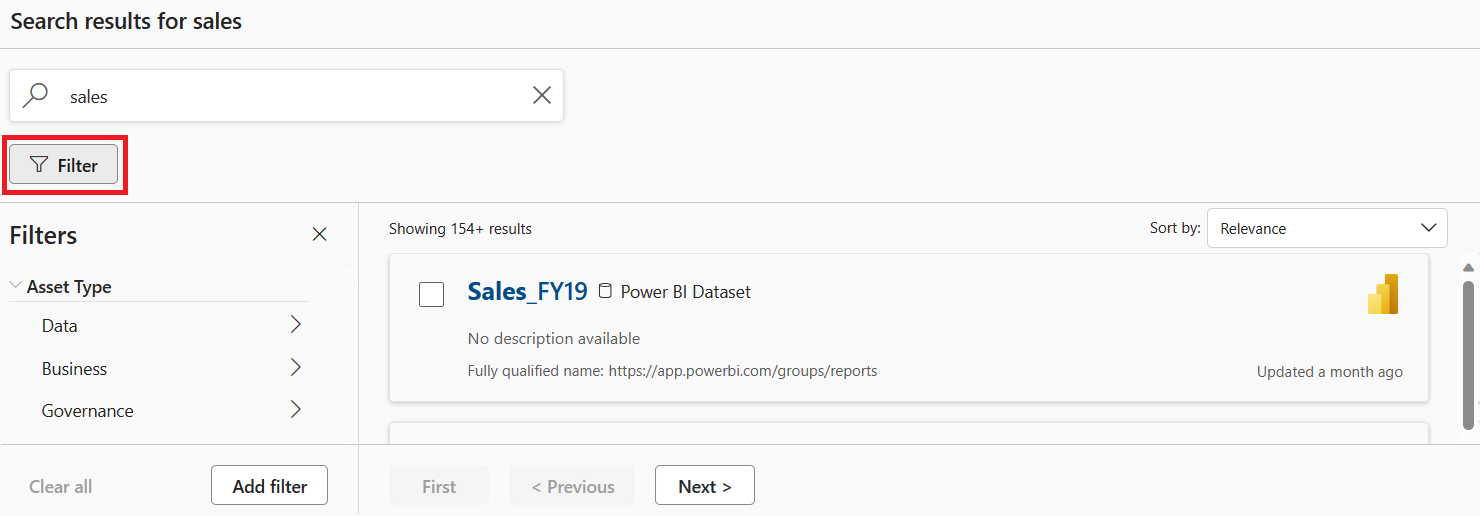
Task: Expand the Governance asset type chevron
Action: point(295,410)
